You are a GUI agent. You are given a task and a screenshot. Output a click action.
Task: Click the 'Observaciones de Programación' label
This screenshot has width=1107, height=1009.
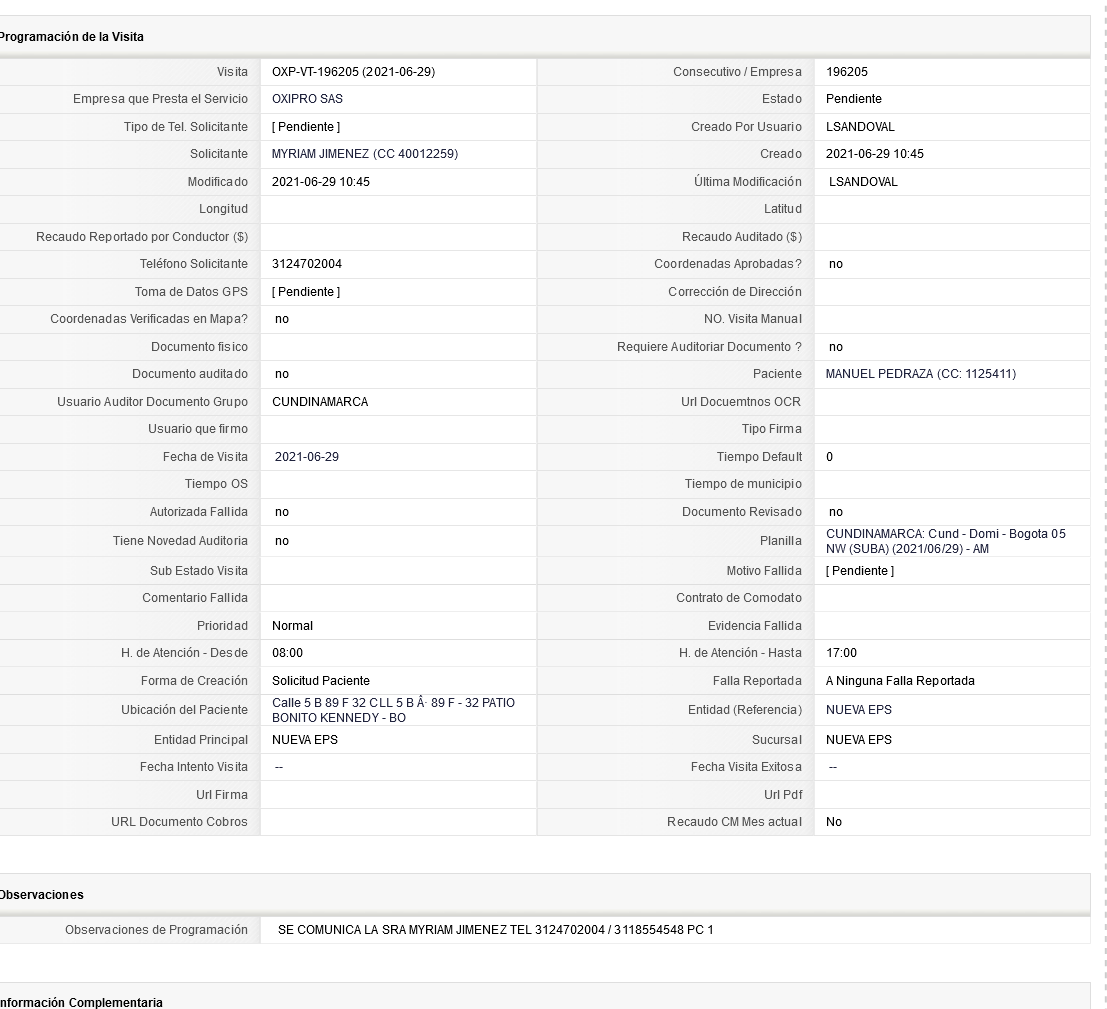[x=156, y=931]
